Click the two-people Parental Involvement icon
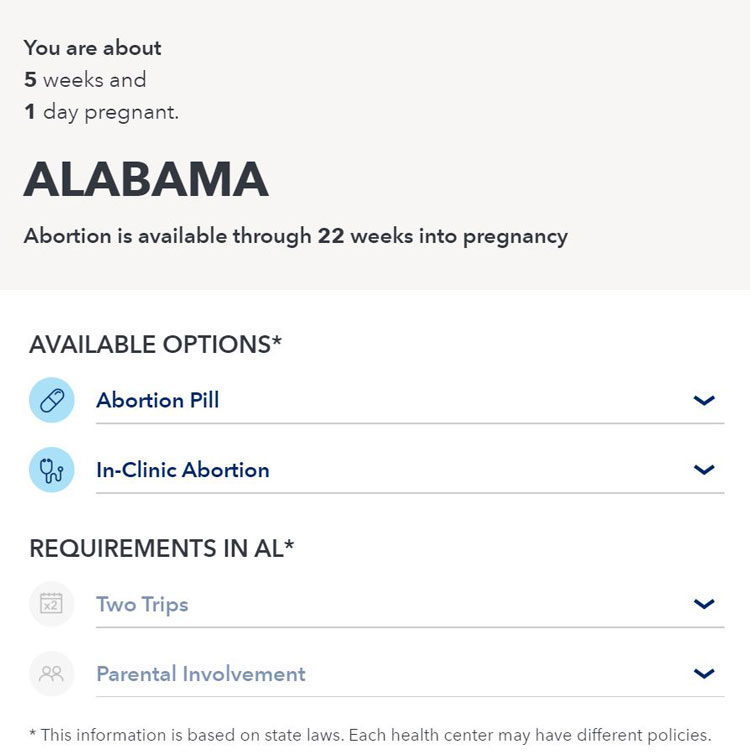750x752 pixels. (52, 673)
